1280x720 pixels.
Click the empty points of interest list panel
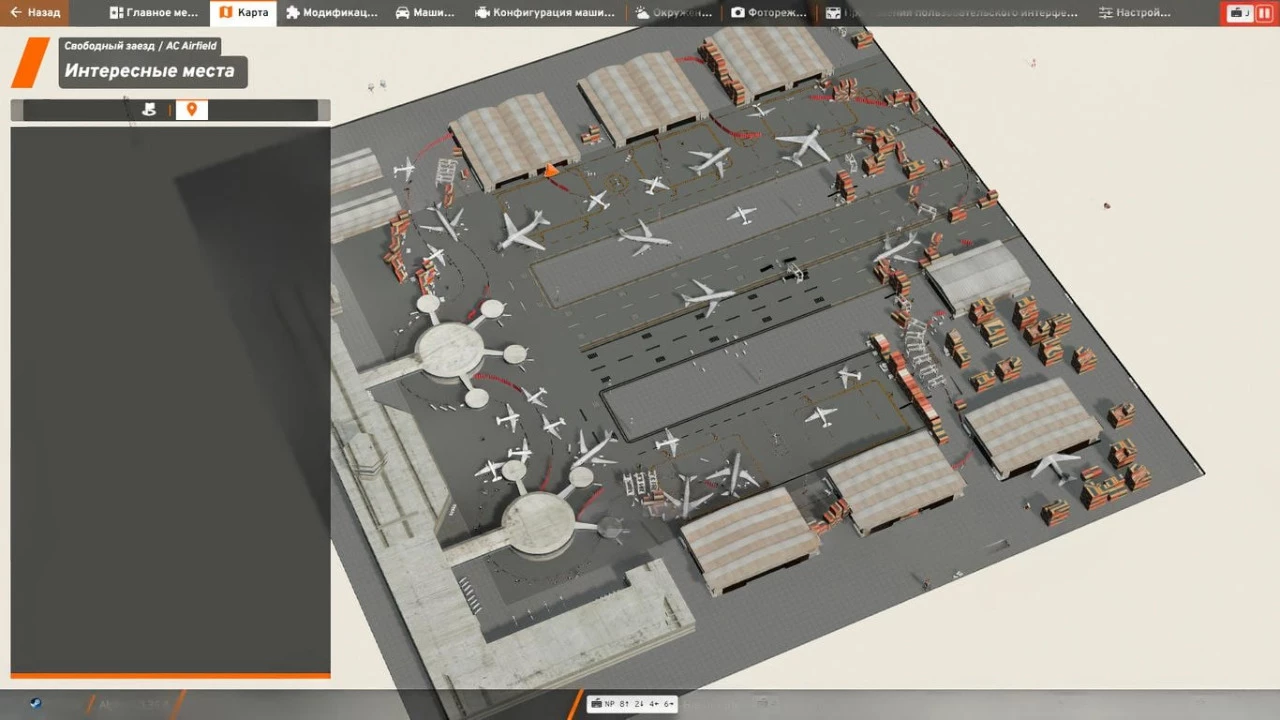[170, 400]
